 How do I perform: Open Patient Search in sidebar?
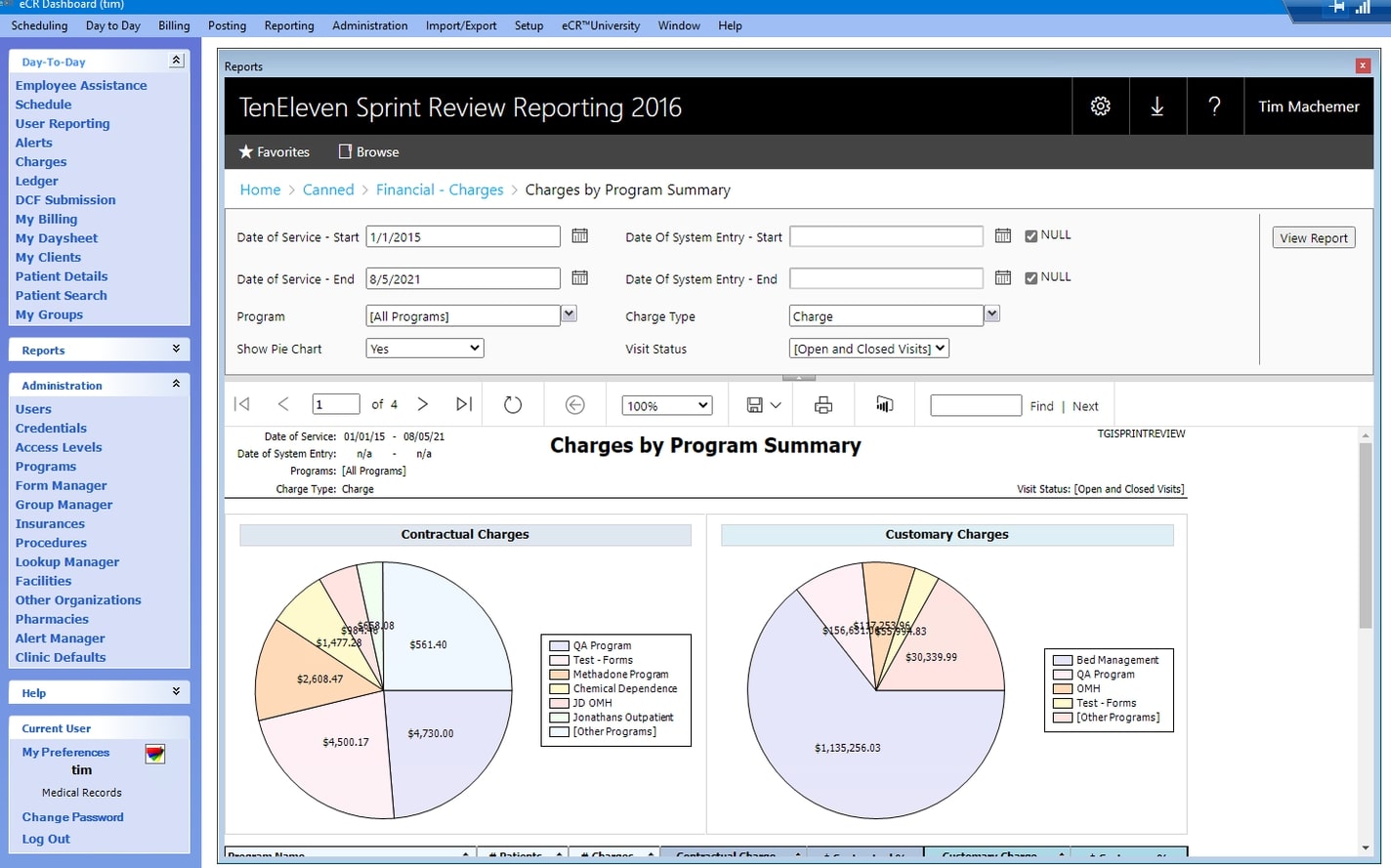(61, 295)
